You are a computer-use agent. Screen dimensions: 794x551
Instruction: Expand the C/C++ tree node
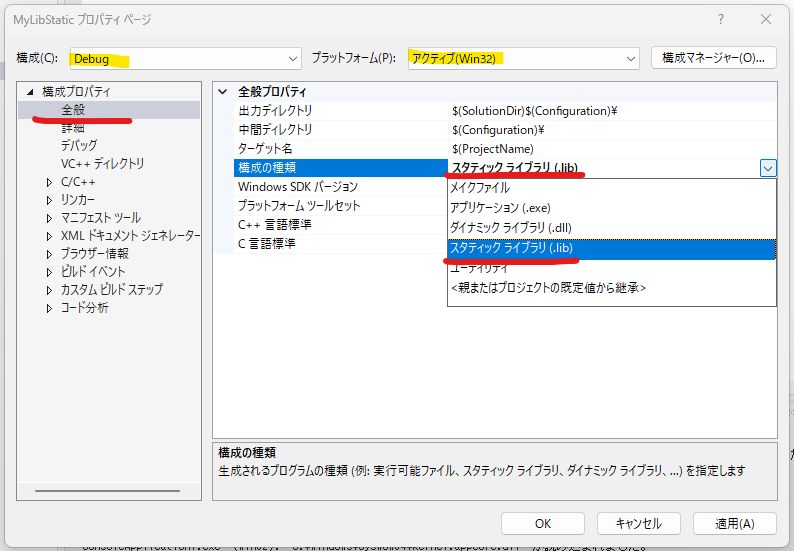(50, 182)
